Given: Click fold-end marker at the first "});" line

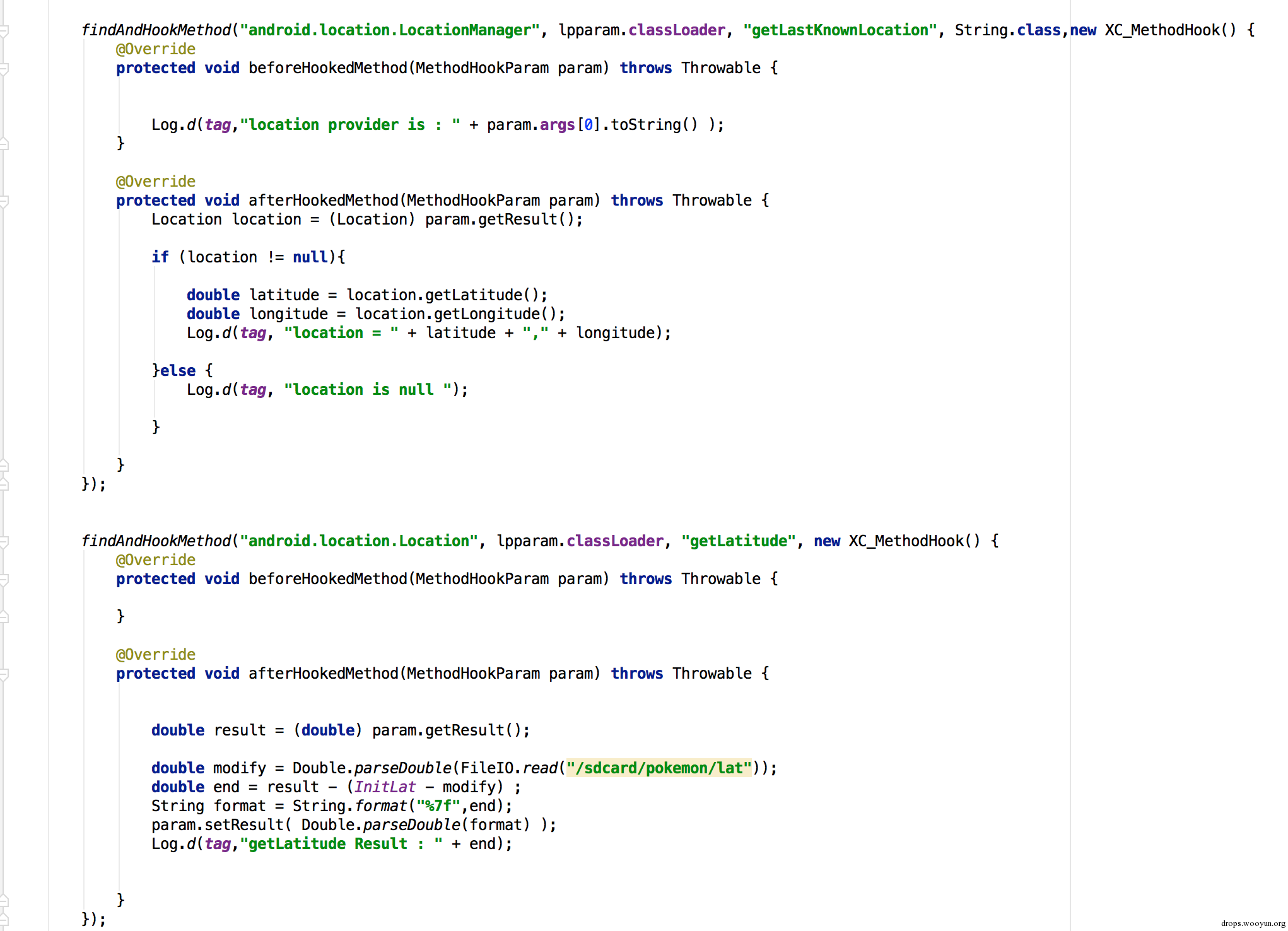Looking at the screenshot, I should [x=3, y=484].
